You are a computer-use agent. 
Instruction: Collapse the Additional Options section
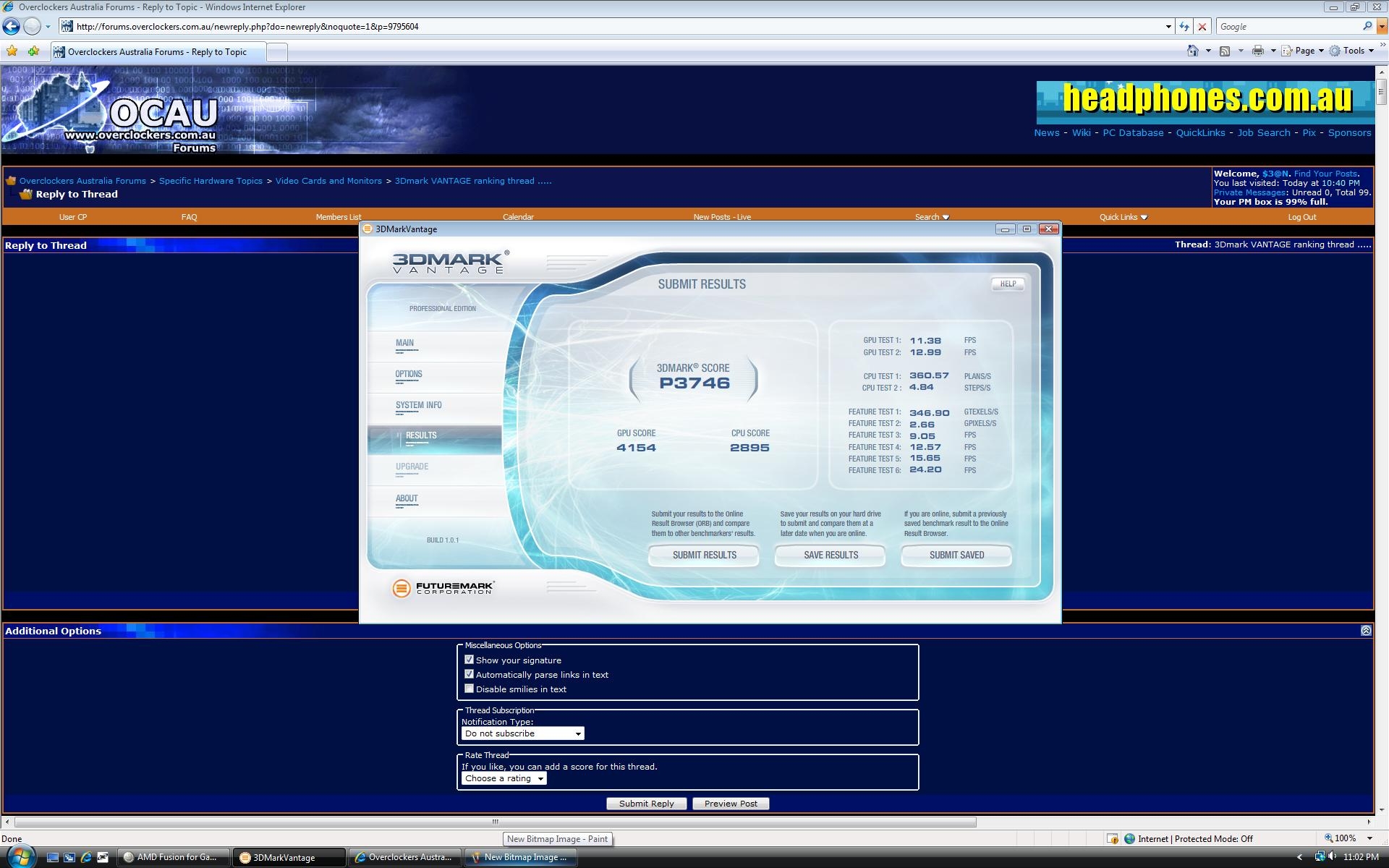(x=1366, y=631)
